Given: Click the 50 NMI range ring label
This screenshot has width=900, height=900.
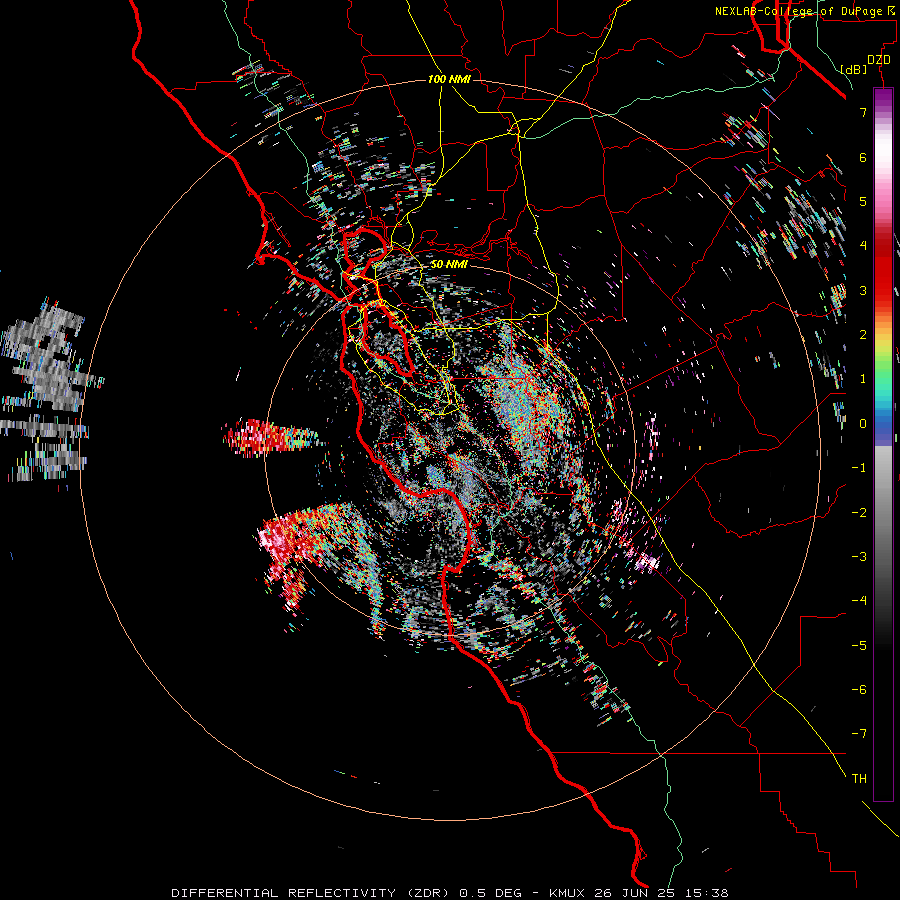Looking at the screenshot, I should coord(449,265).
